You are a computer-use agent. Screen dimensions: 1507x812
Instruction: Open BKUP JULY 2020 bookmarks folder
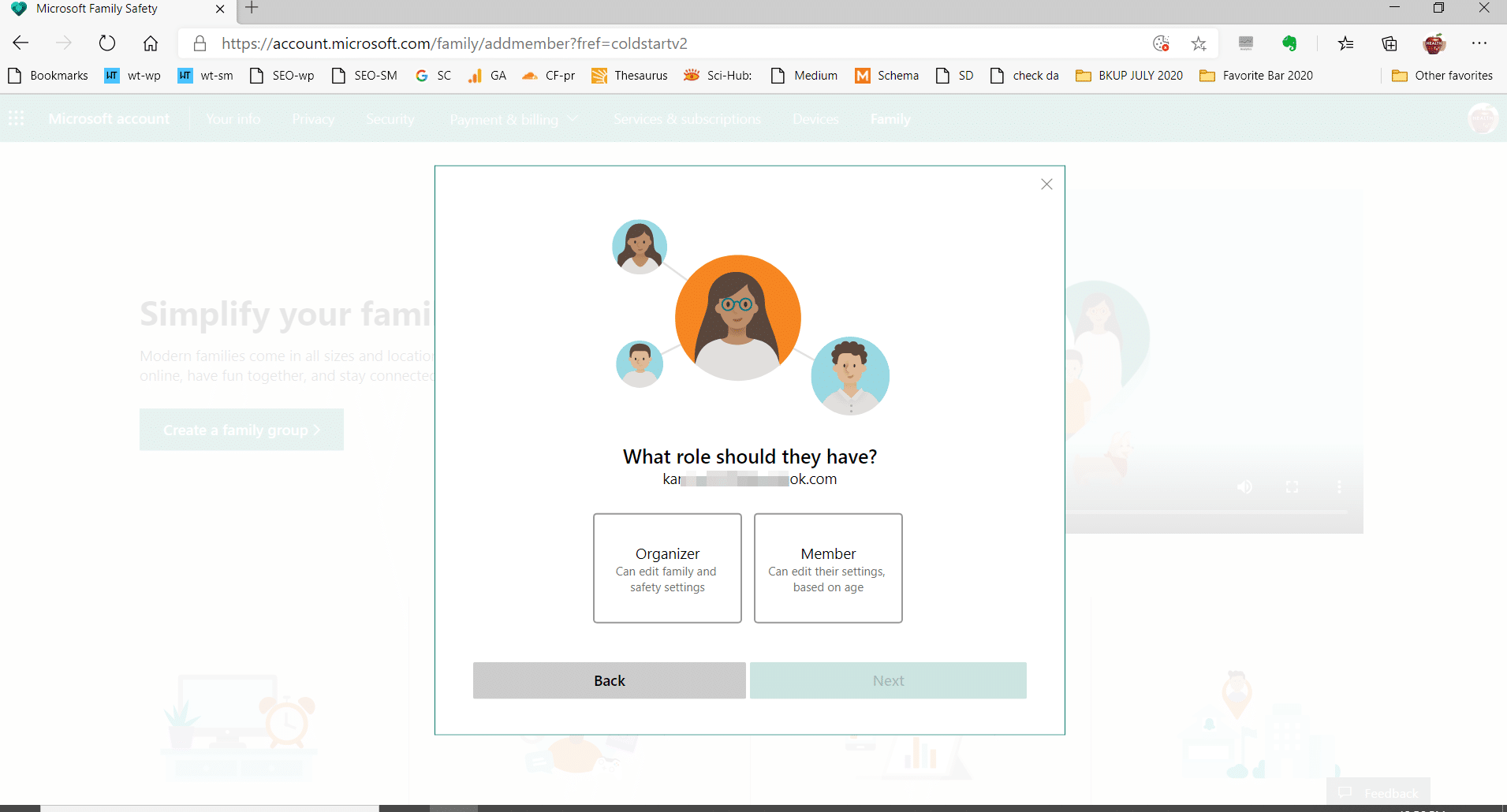click(1129, 76)
